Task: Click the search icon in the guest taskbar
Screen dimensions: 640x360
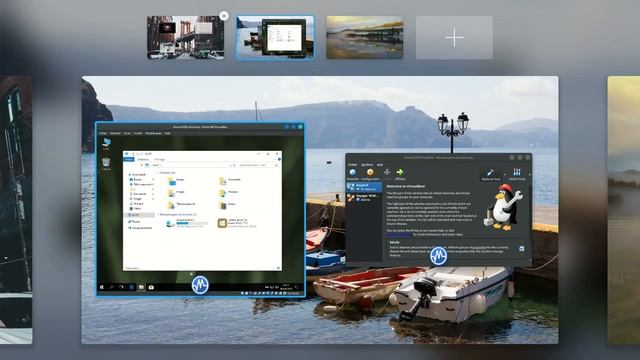Action: coord(111,287)
